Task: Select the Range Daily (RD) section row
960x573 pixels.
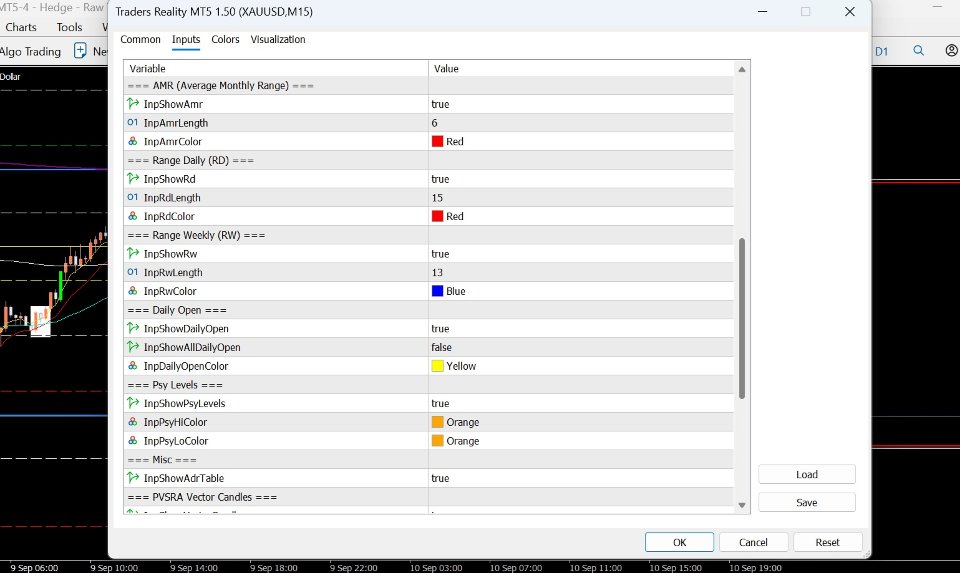Action: 429,160
